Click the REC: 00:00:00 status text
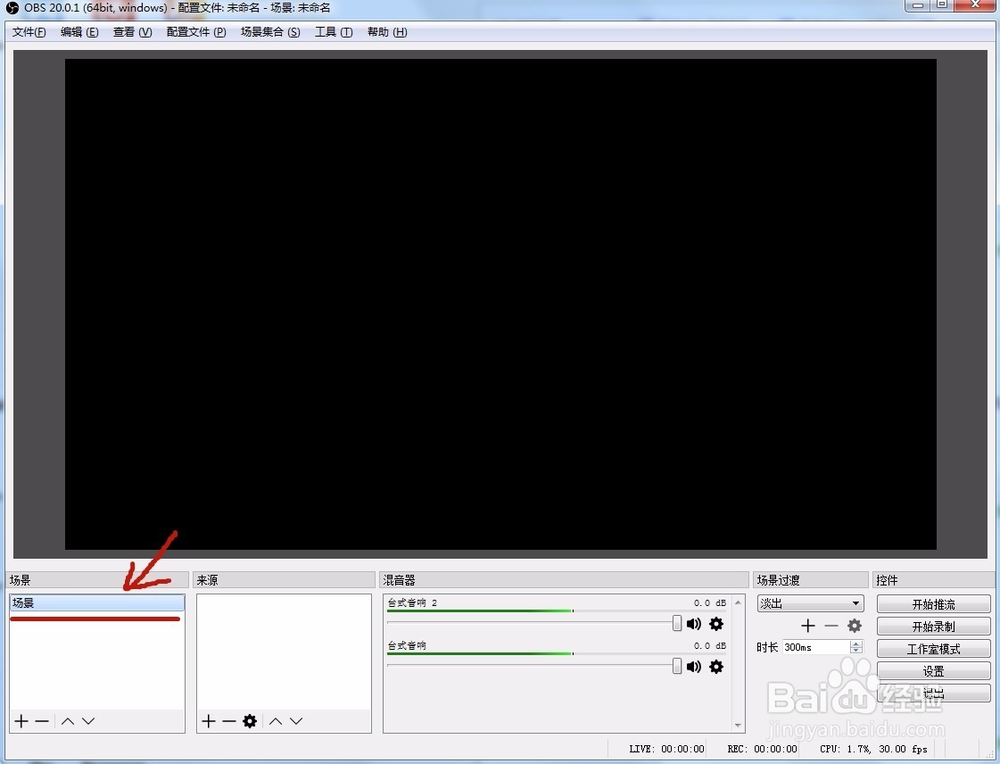1000x764 pixels. (762, 749)
